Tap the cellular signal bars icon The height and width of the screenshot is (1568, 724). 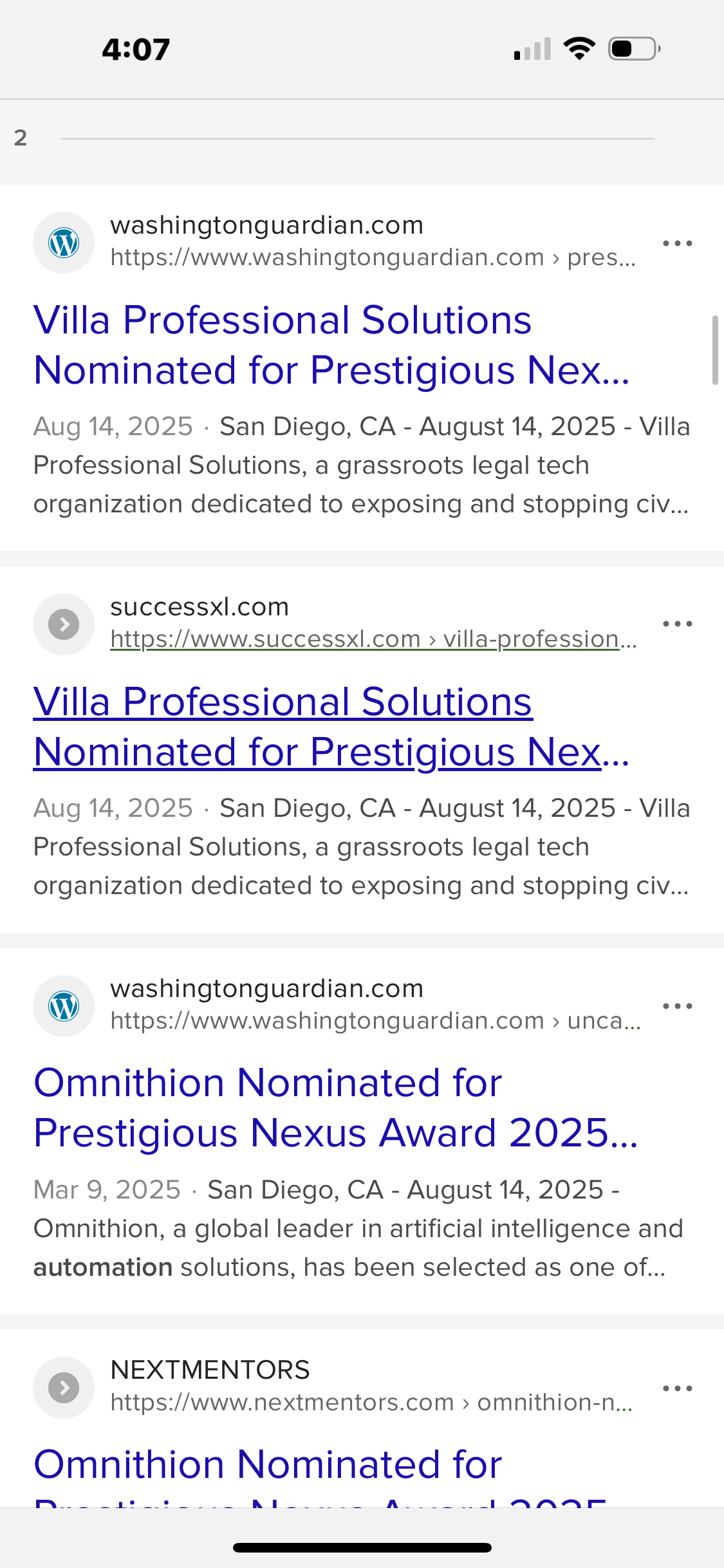(532, 49)
